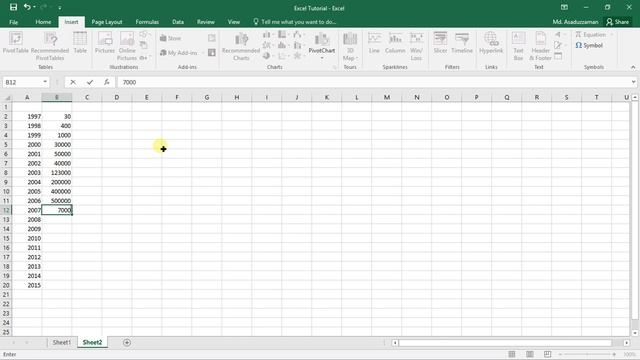
Task: Insert a Text Box
Action: [x=518, y=46]
